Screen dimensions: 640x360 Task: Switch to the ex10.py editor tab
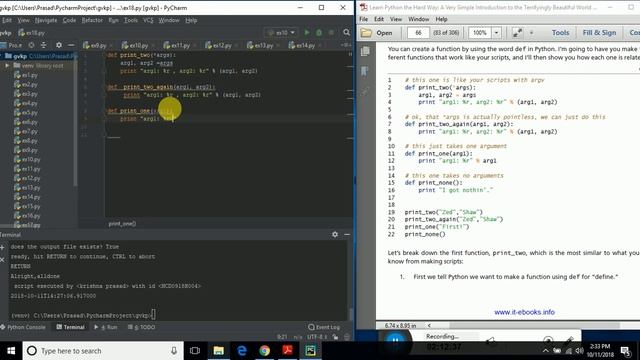tap(136, 45)
